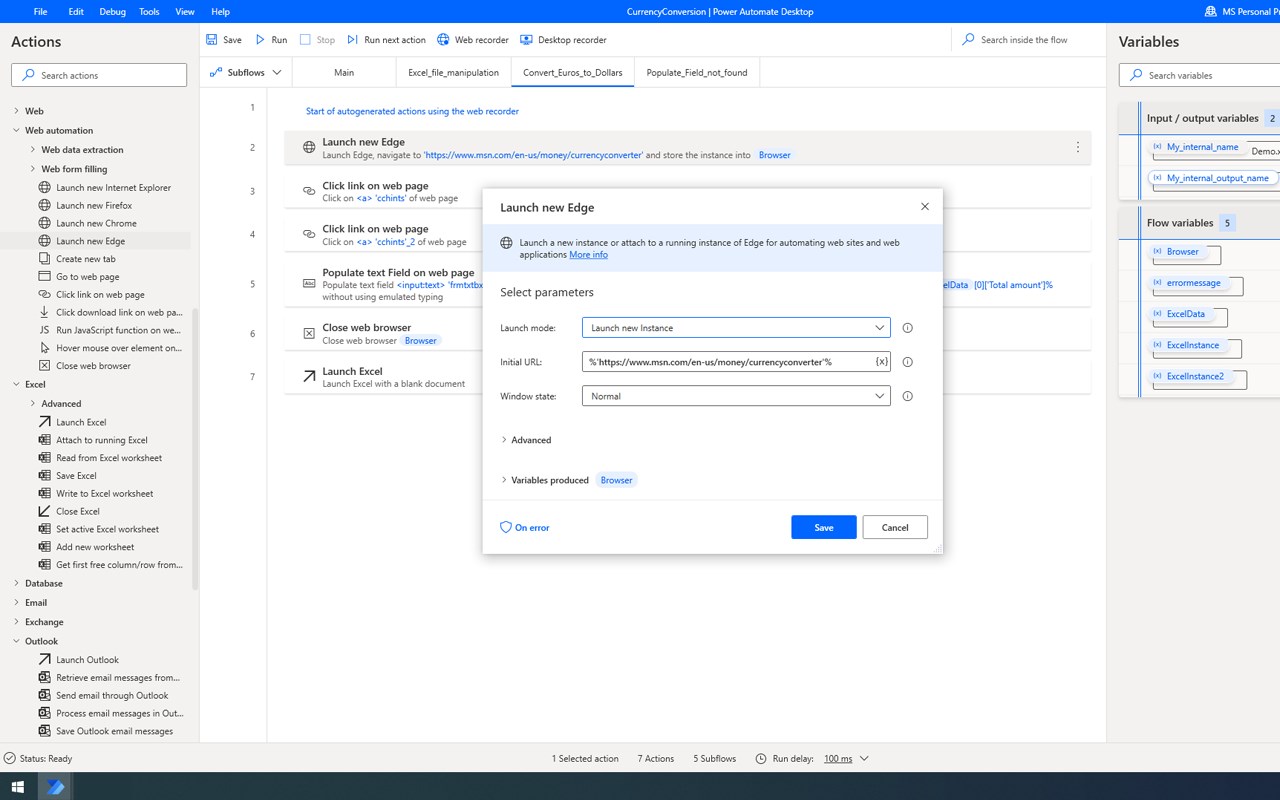Cancel the Launch new Edge dialog
Viewport: 1280px width, 800px height.
tap(895, 527)
